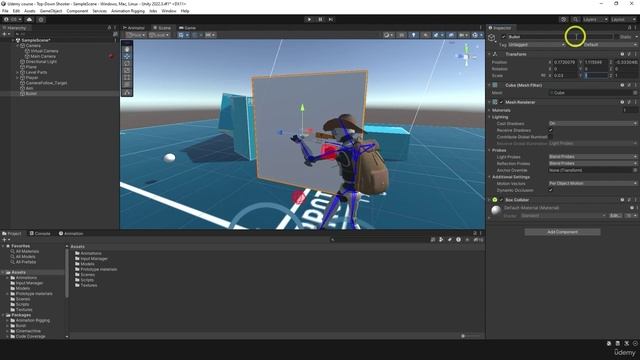This screenshot has width=640, height=360.
Task: Select Directional Light in Hierarchy
Action: 41,62
